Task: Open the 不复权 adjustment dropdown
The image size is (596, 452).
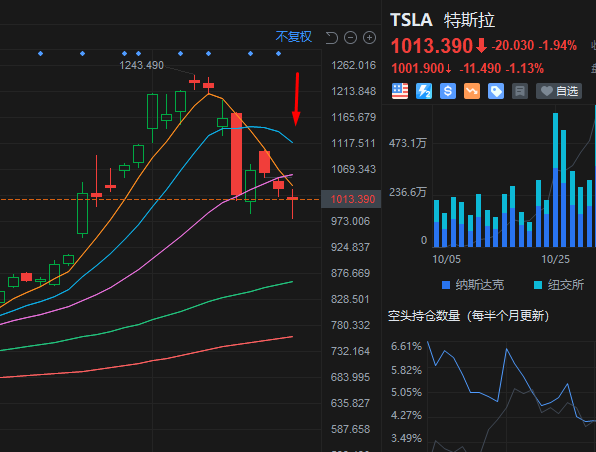Action: [x=293, y=36]
